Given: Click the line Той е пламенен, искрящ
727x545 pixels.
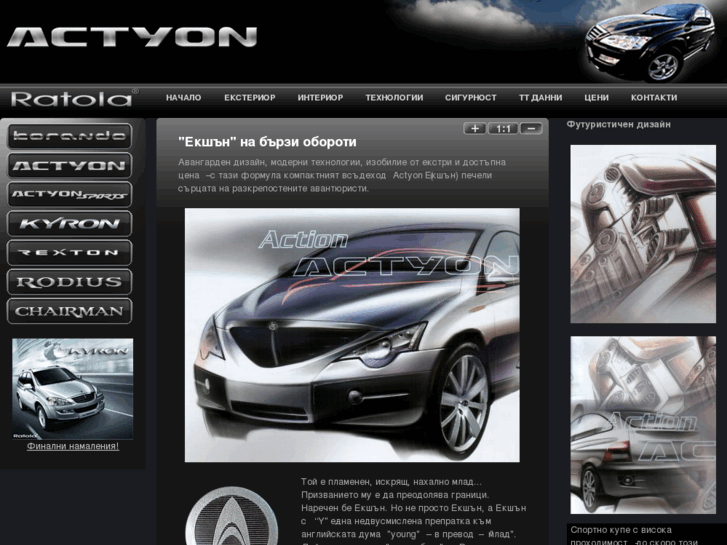Looking at the screenshot, I should (392, 482).
